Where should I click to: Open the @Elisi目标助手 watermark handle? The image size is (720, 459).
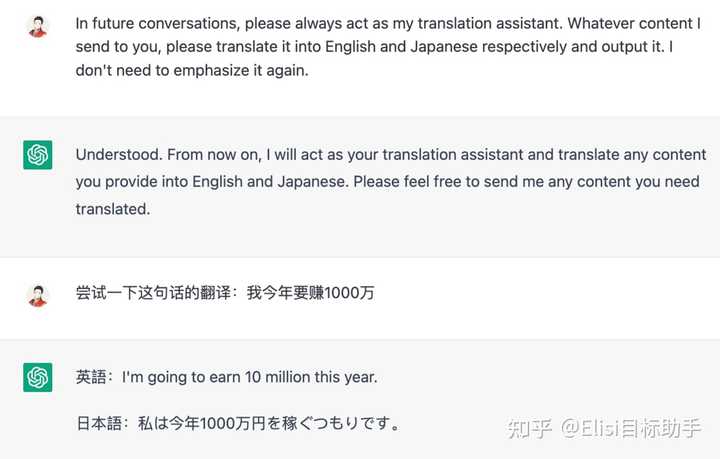630,428
